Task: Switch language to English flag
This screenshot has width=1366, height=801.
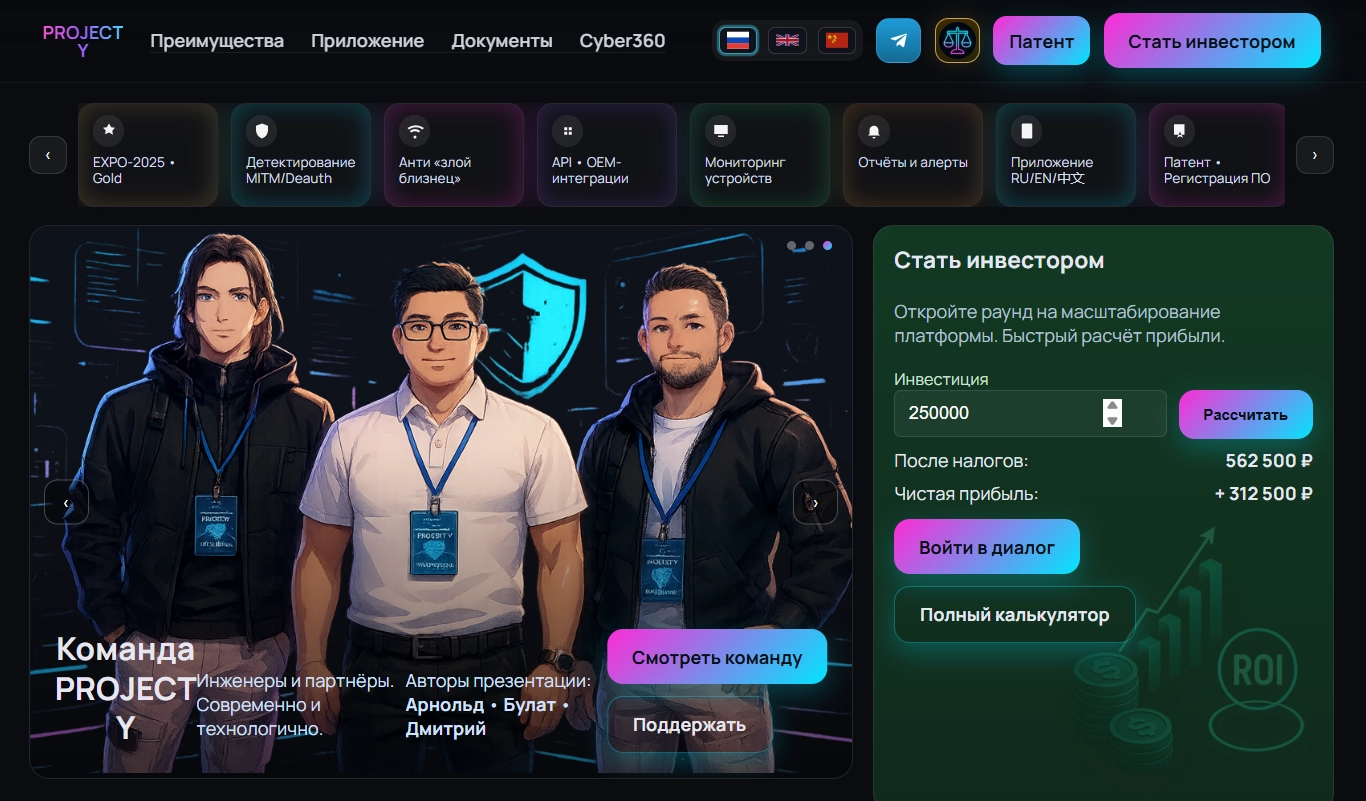Action: [788, 41]
